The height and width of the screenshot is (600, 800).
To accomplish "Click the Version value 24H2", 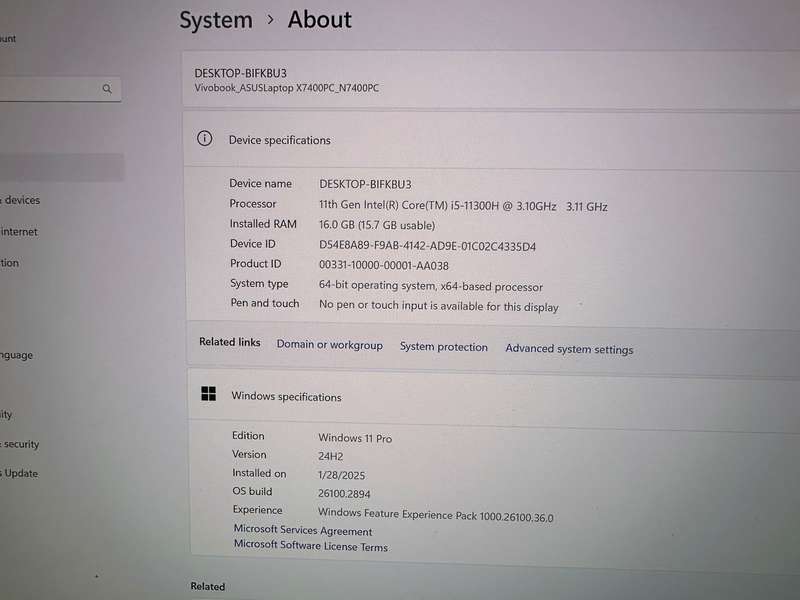I will click(331, 456).
